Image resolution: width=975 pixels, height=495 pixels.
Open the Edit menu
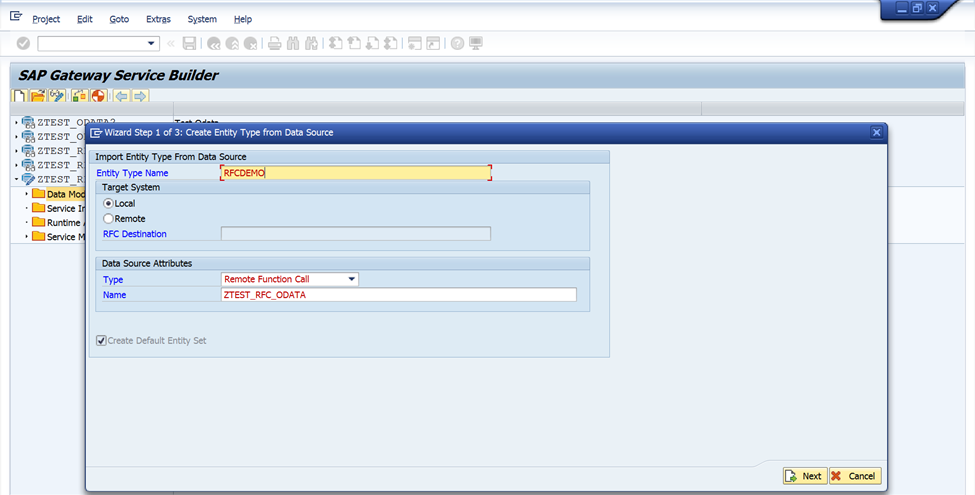85,19
